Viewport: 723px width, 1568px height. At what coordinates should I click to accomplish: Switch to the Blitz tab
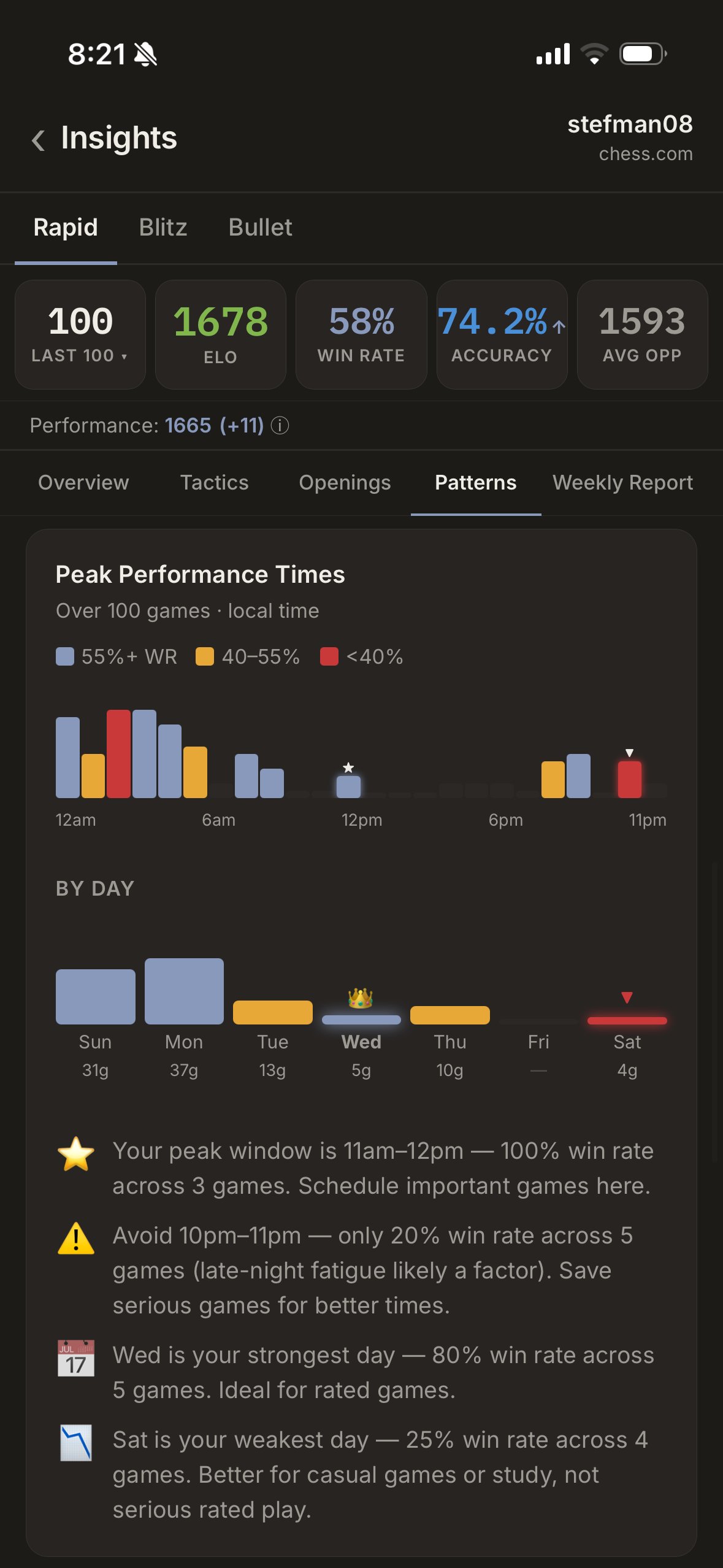click(163, 228)
